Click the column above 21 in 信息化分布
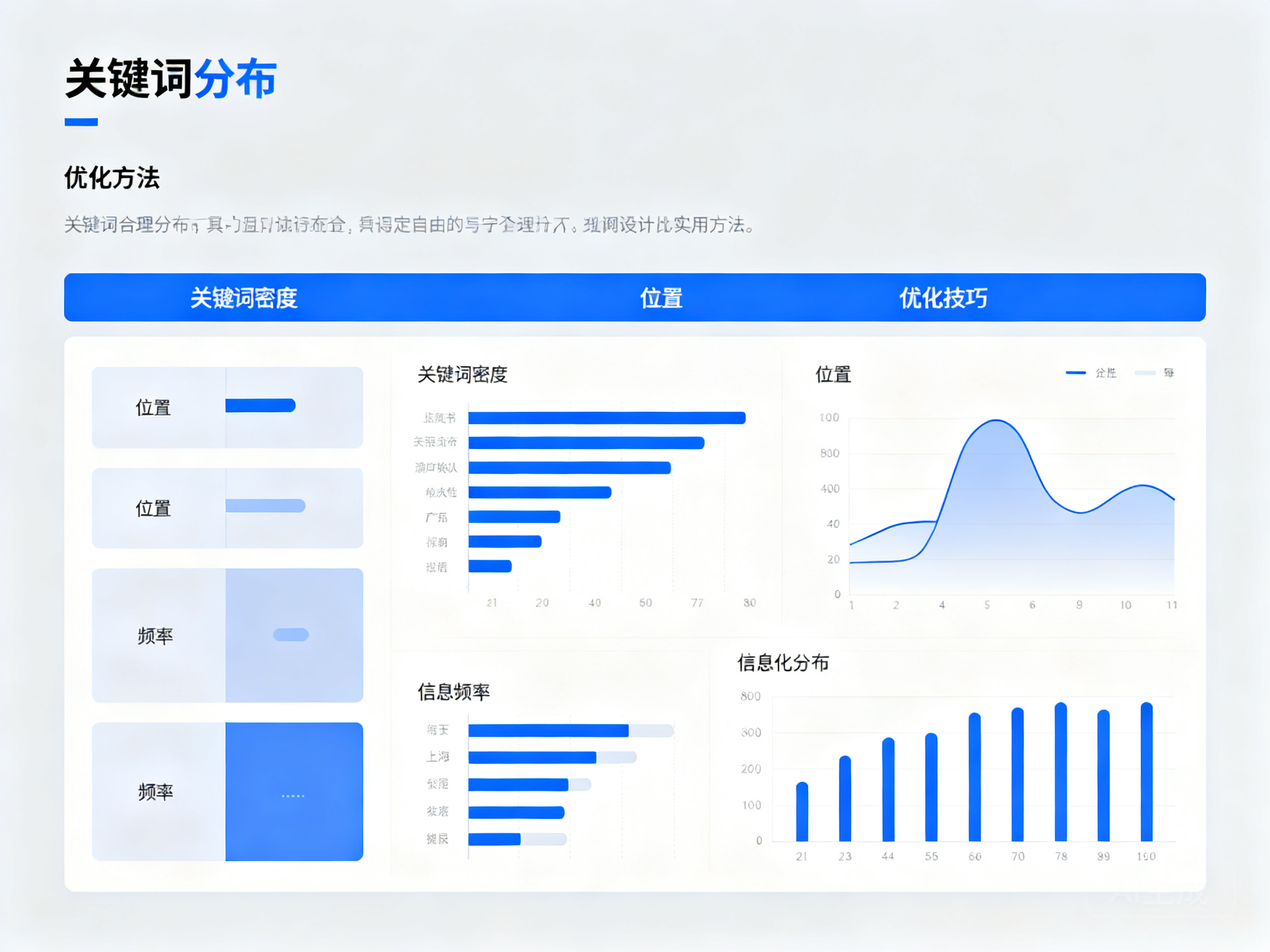1270x952 pixels. (802, 812)
